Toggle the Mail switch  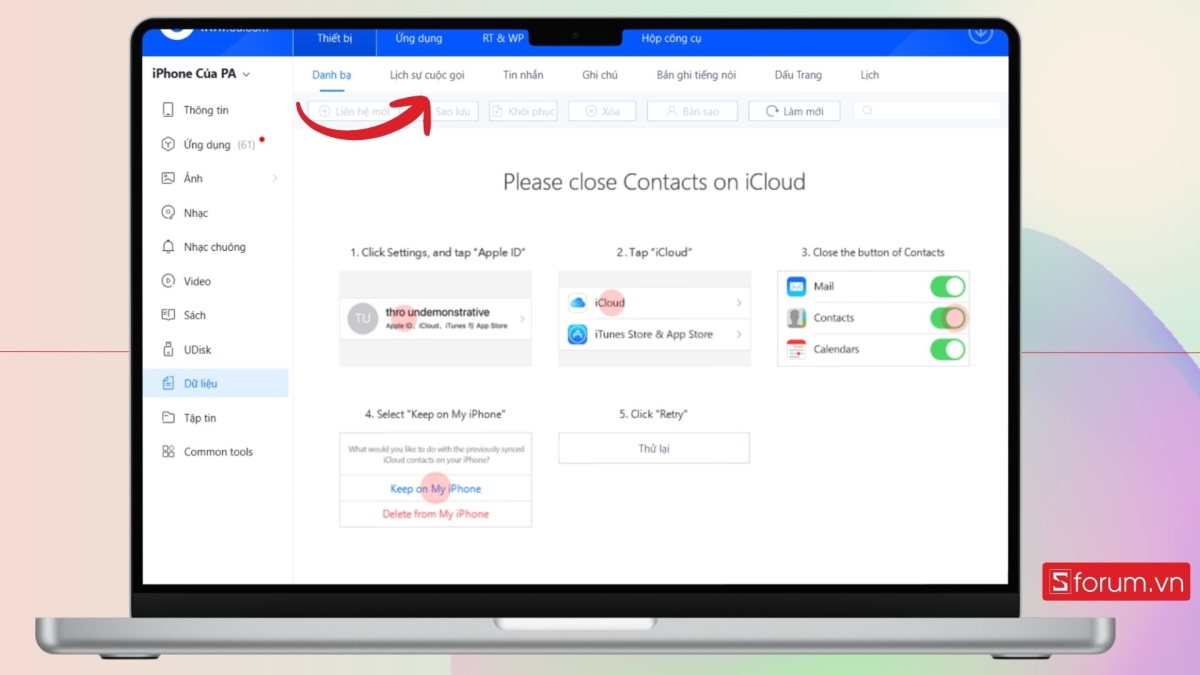point(947,287)
